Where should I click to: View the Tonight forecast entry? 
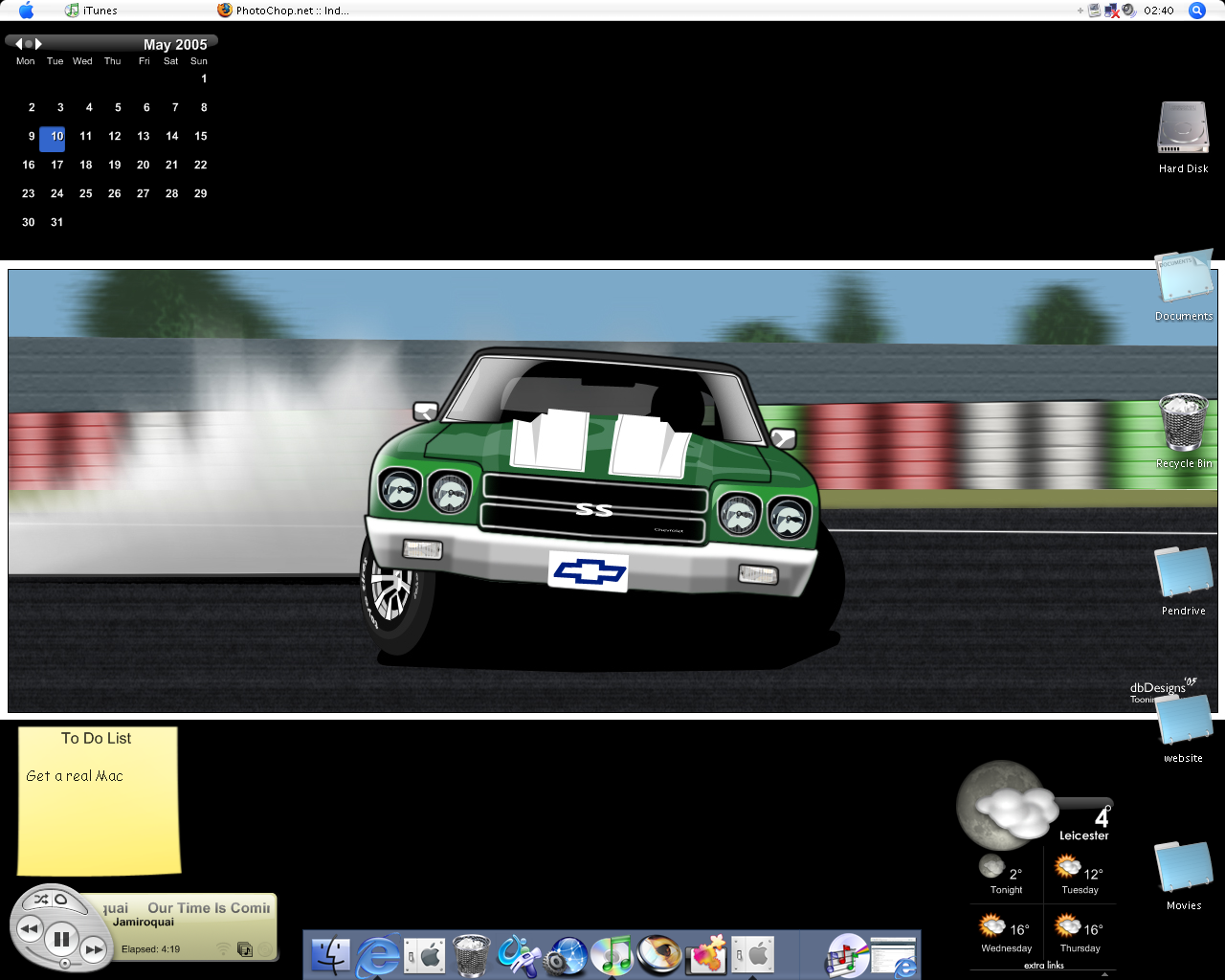pyautogui.click(x=1006, y=875)
